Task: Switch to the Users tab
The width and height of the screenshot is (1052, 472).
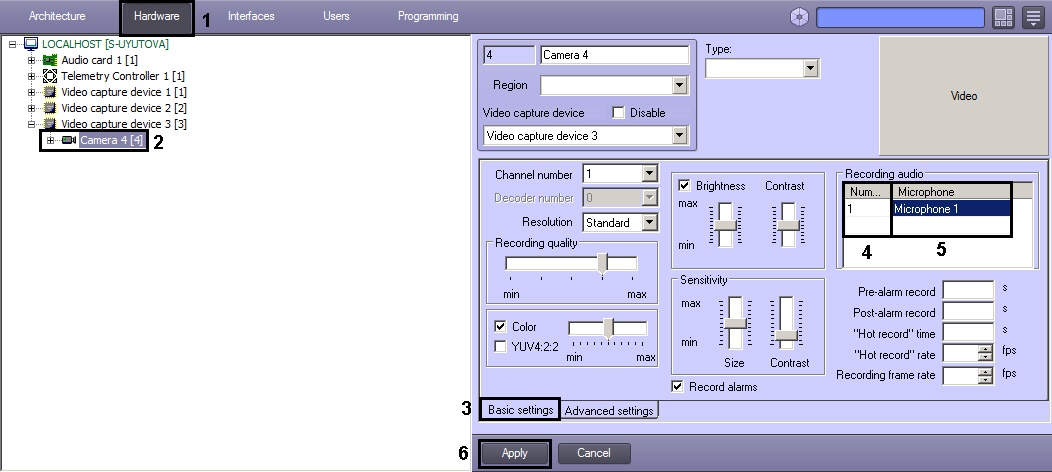Action: point(336,16)
